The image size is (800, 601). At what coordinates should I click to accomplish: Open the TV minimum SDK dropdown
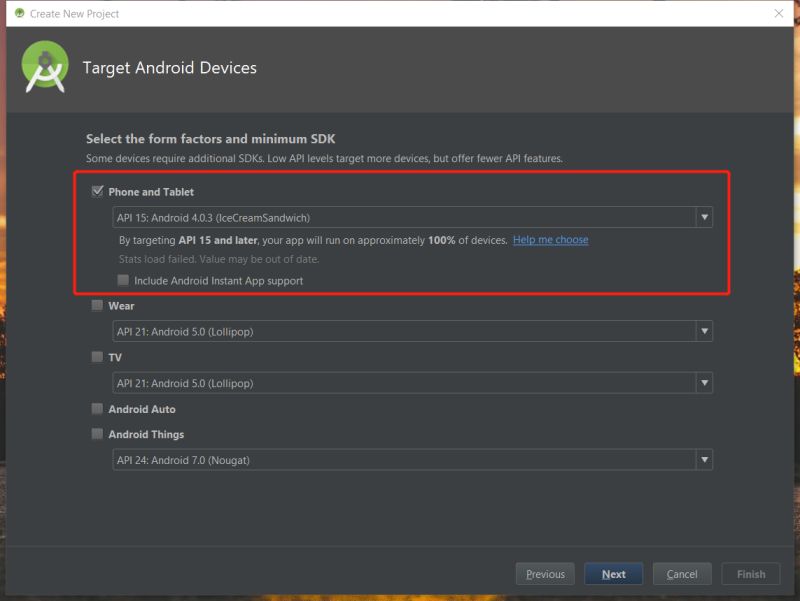(703, 383)
